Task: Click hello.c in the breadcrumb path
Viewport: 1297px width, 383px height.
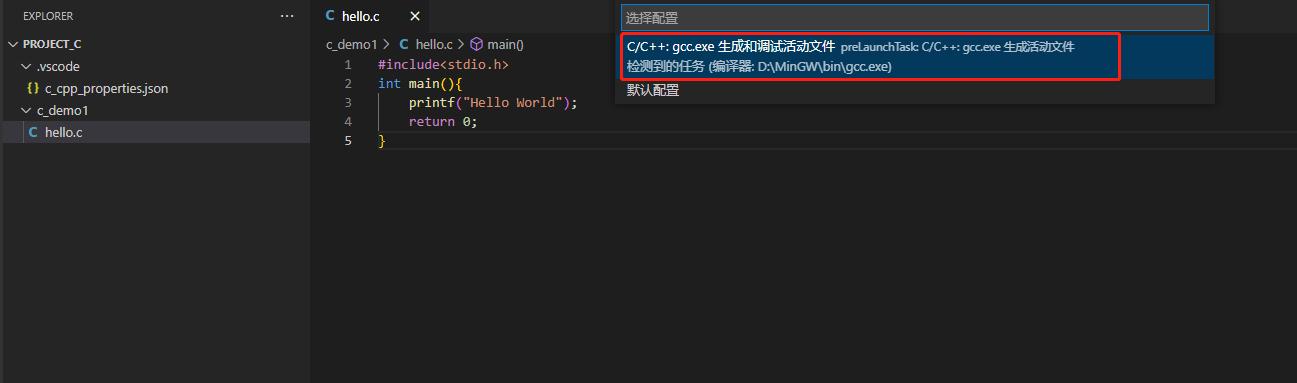Action: 434,44
